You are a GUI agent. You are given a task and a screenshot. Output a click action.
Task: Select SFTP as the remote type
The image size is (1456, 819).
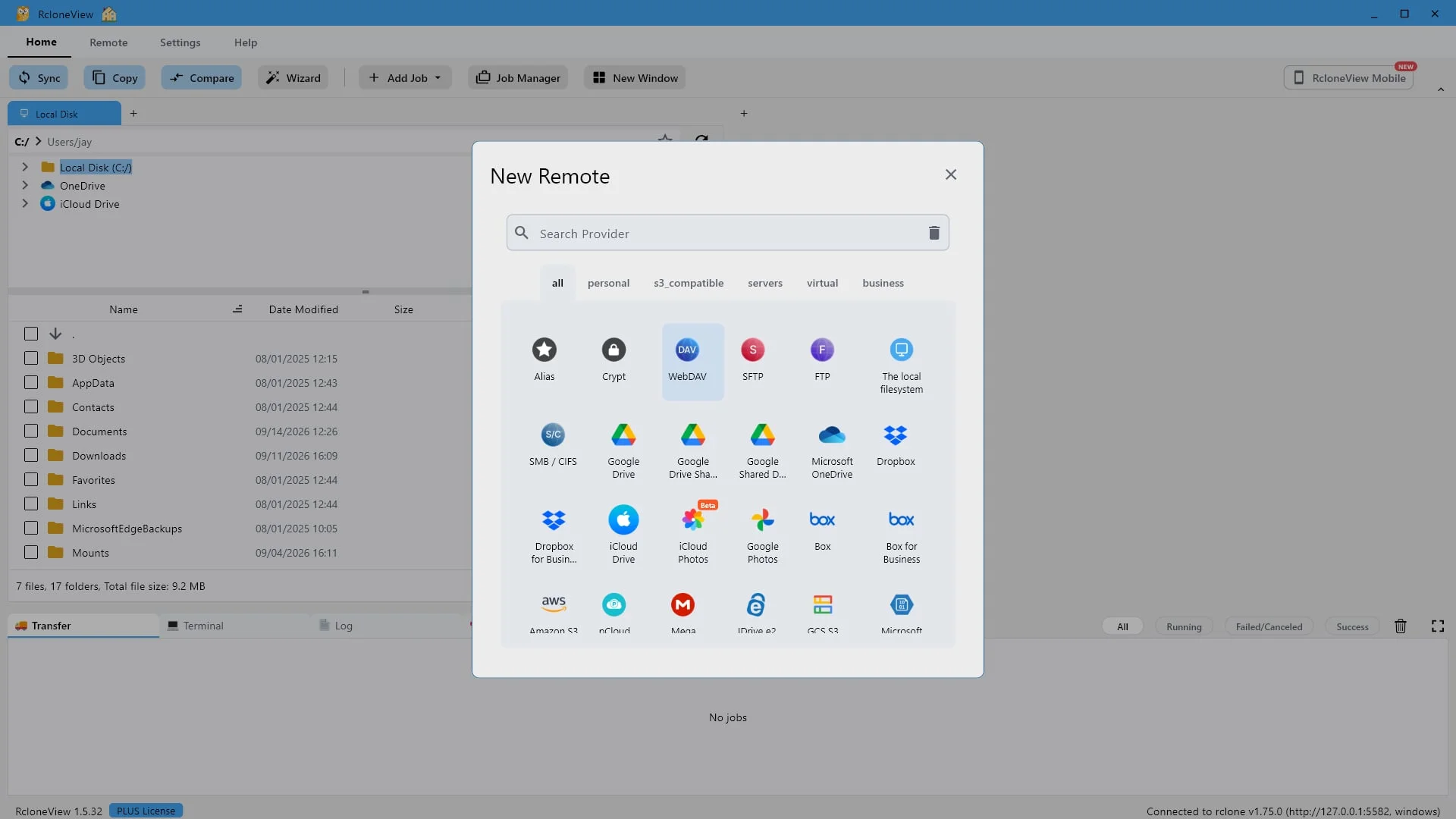(x=752, y=350)
